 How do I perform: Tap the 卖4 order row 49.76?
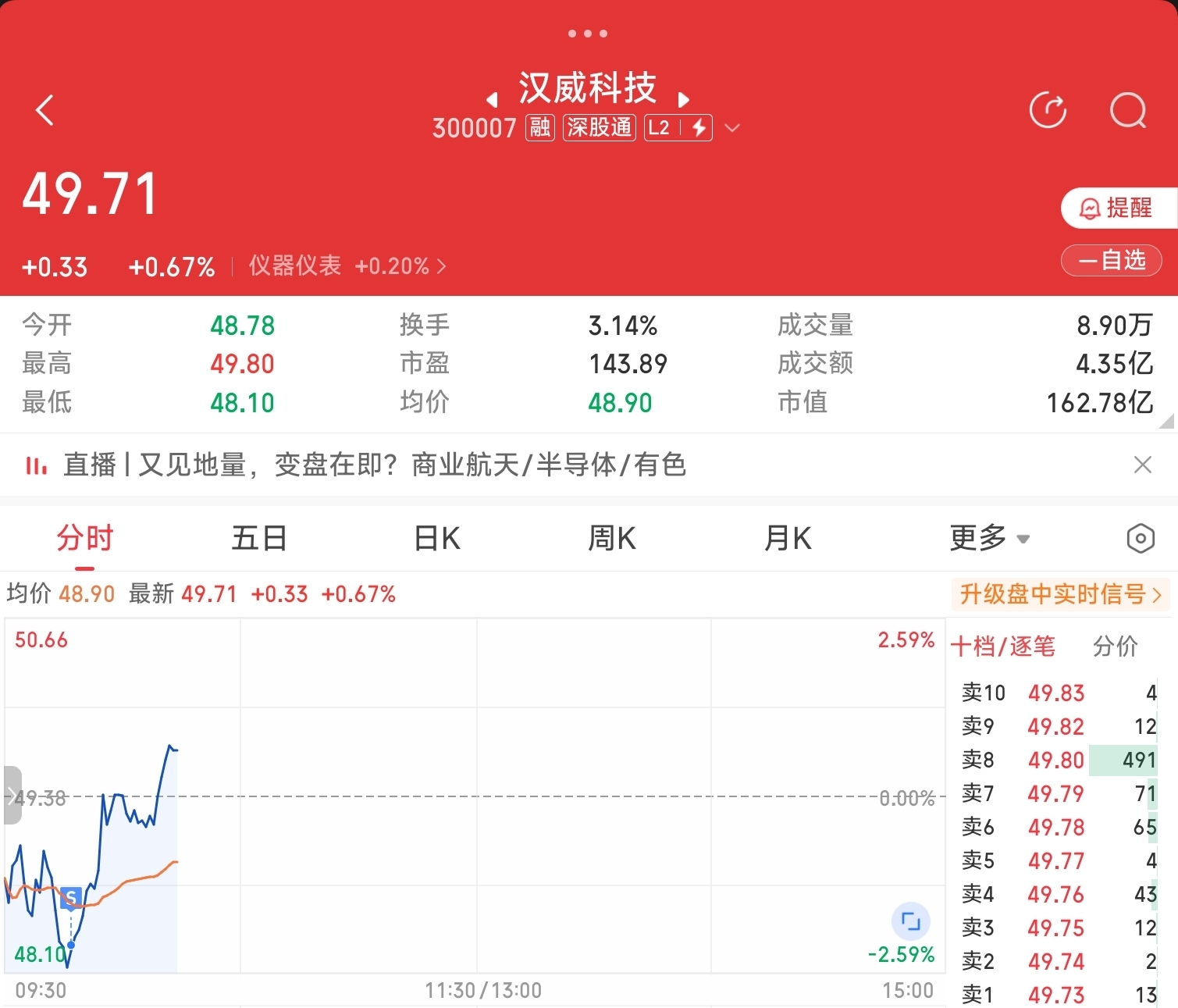(x=1059, y=894)
